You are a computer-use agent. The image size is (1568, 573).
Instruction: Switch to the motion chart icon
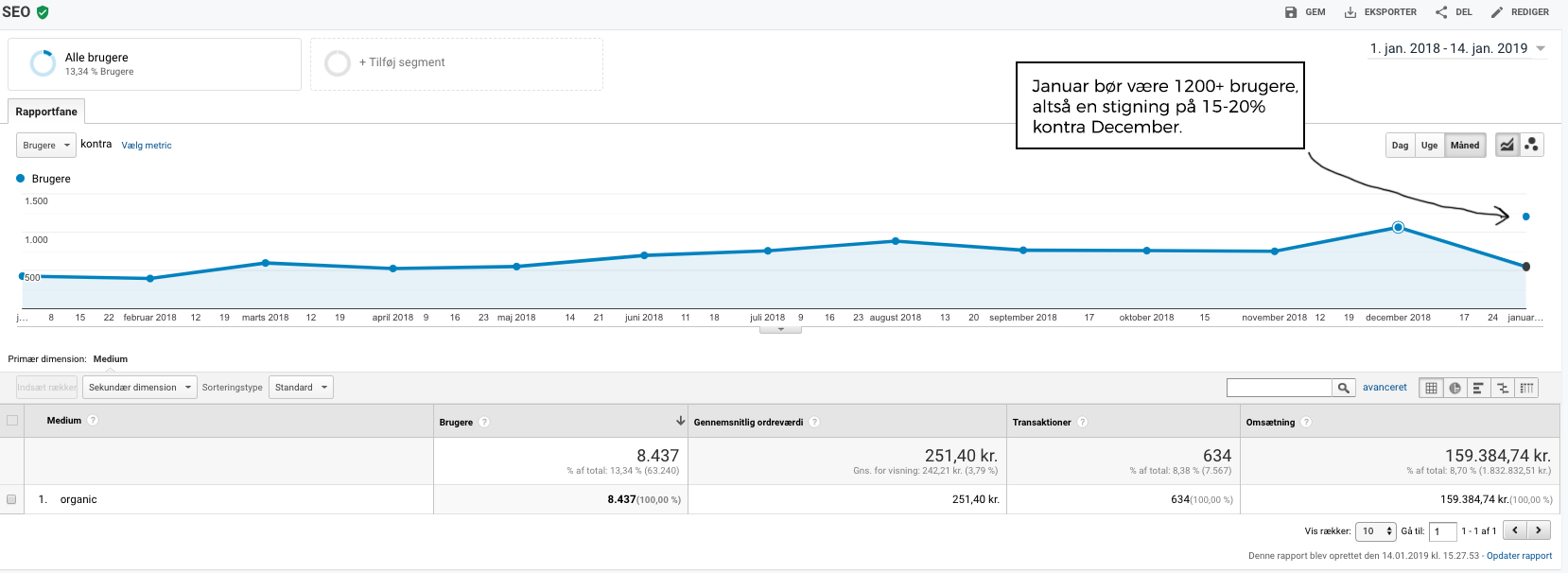tap(1532, 145)
